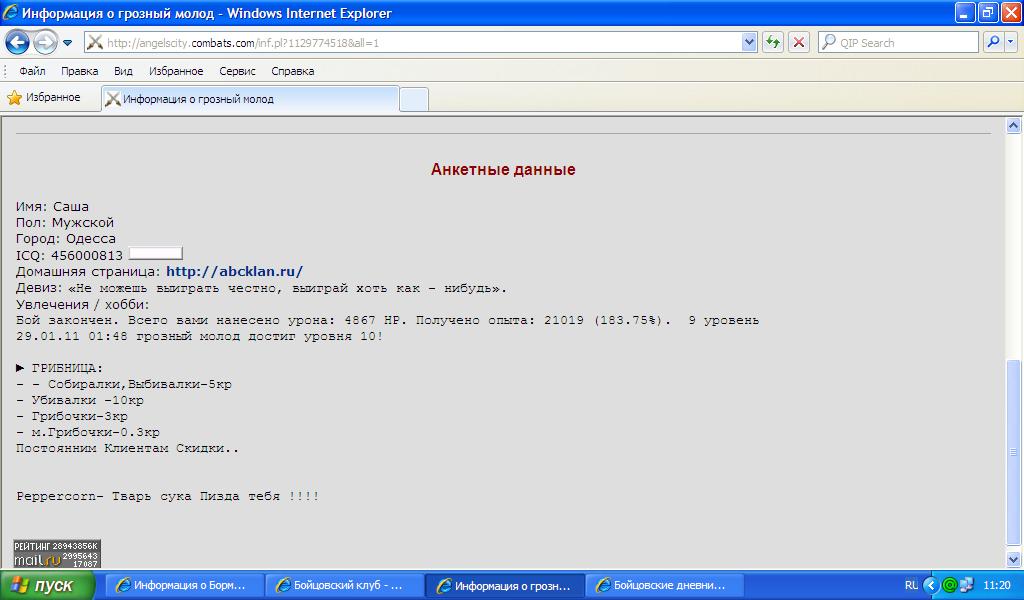Click the Анкетные данные heading
Viewport: 1024px width, 600px height.
click(x=503, y=170)
